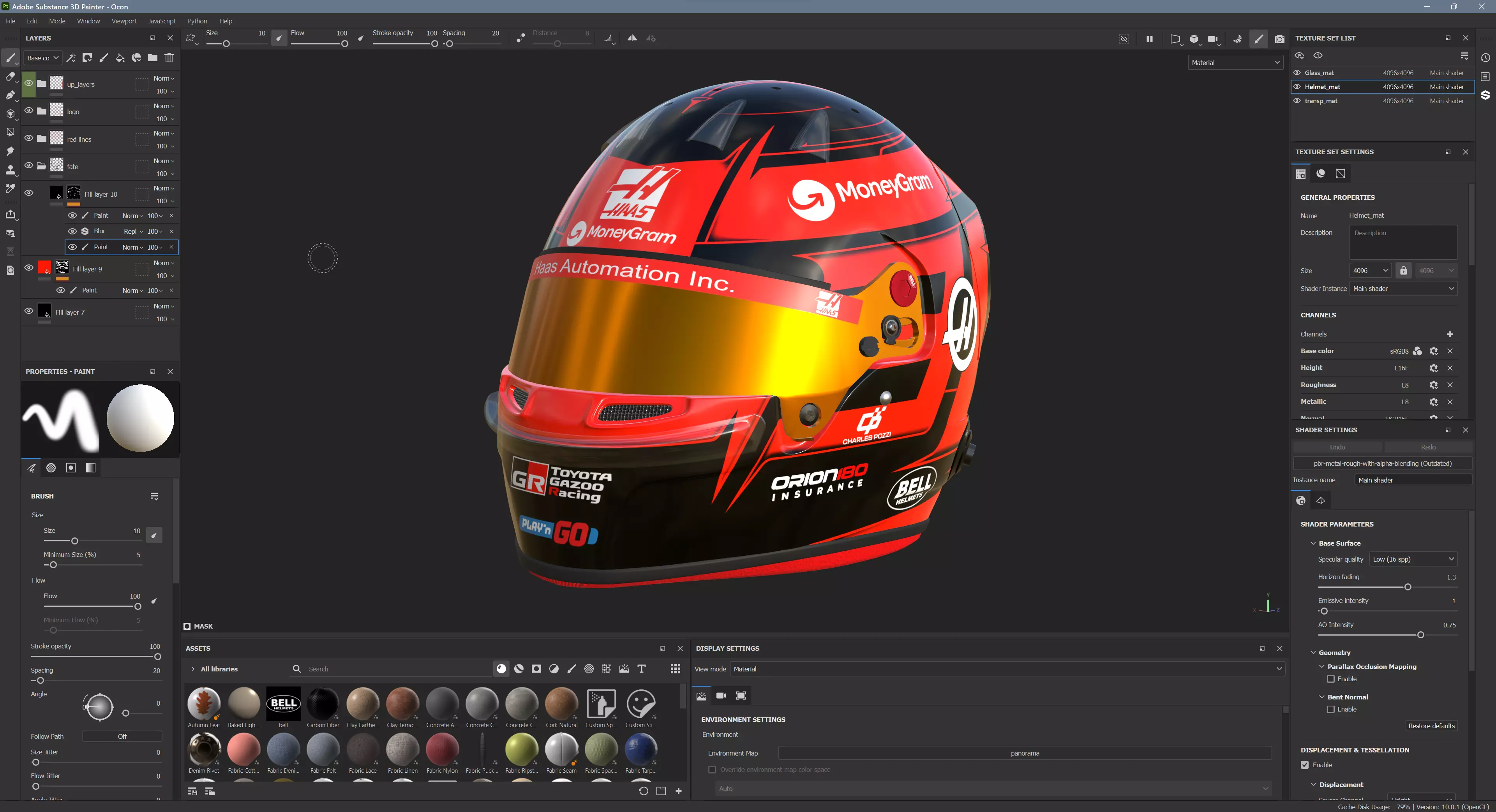
Task: Open the Mode menu
Action: coord(57,21)
